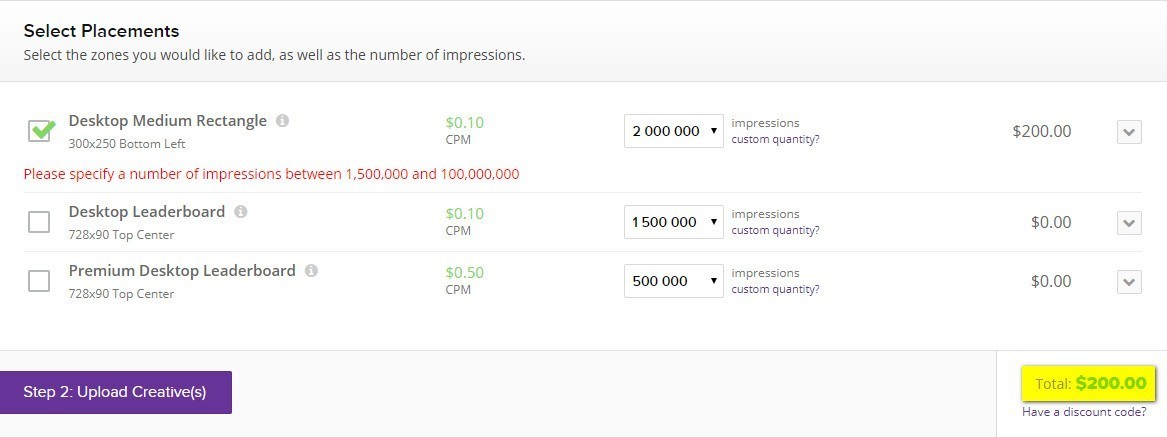
Task: Expand Desktop Medium Rectangle row details chevron
Action: (x=1129, y=132)
